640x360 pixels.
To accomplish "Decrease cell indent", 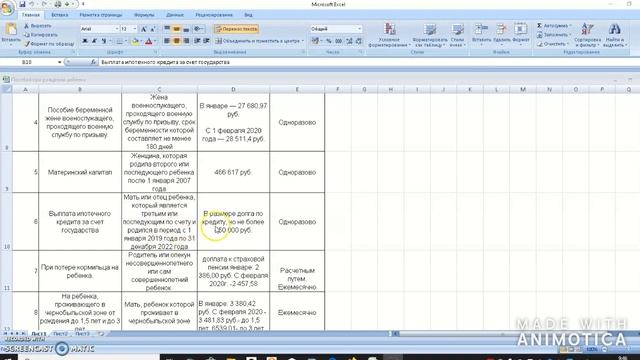I will pos(197,41).
